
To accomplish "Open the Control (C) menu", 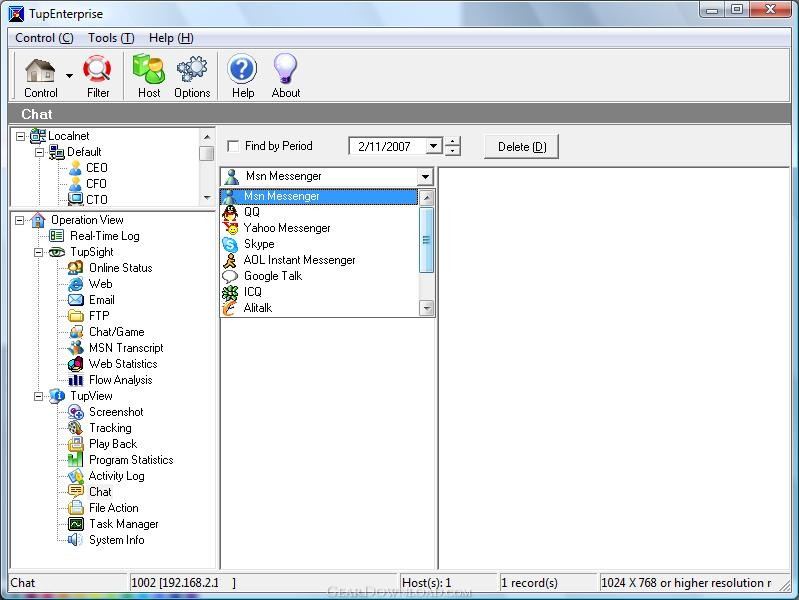I will (x=44, y=38).
